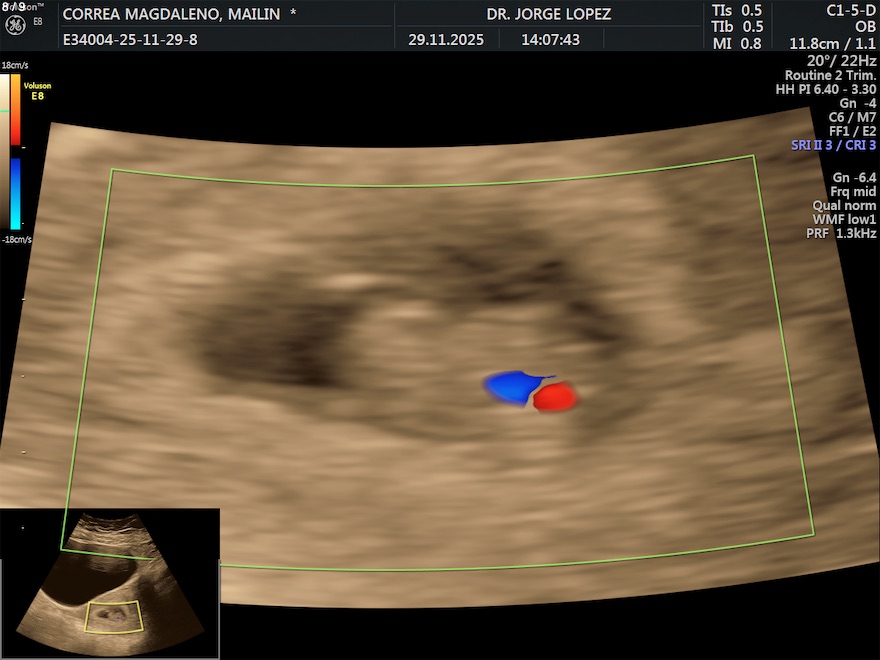
Task: Click the blue flow signal in the image
Action: pyautogui.click(x=511, y=385)
